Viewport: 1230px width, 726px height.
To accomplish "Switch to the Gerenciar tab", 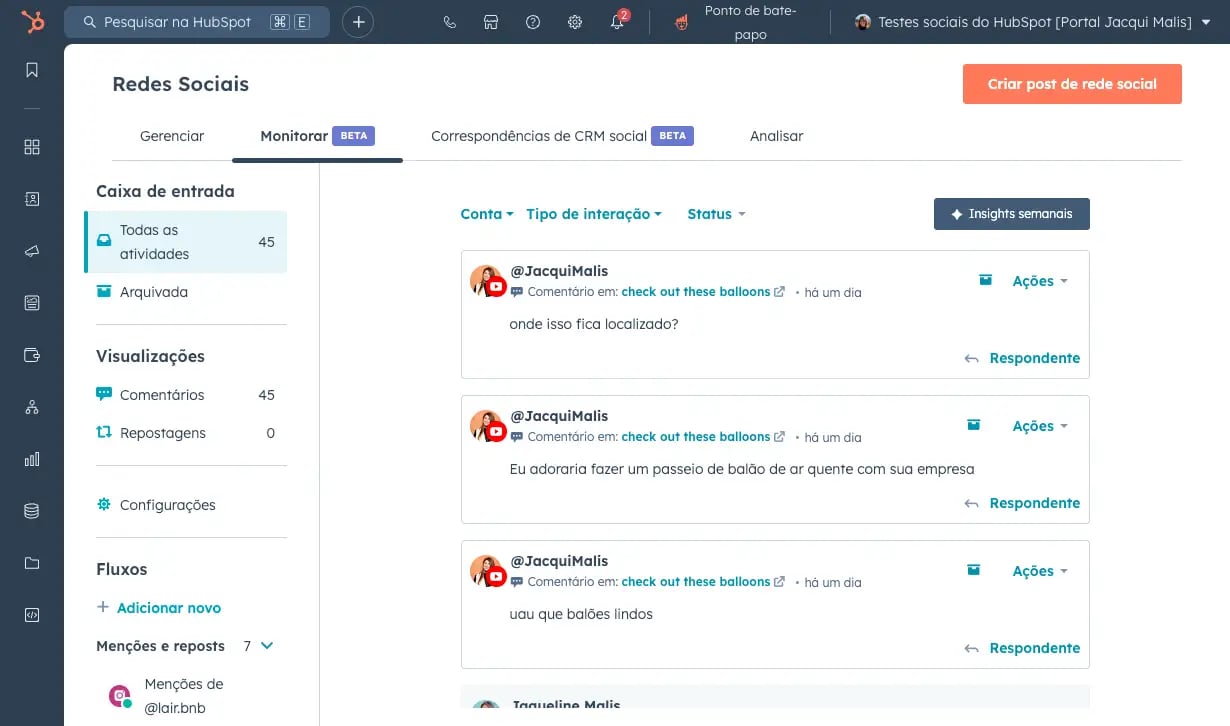I will [x=171, y=136].
